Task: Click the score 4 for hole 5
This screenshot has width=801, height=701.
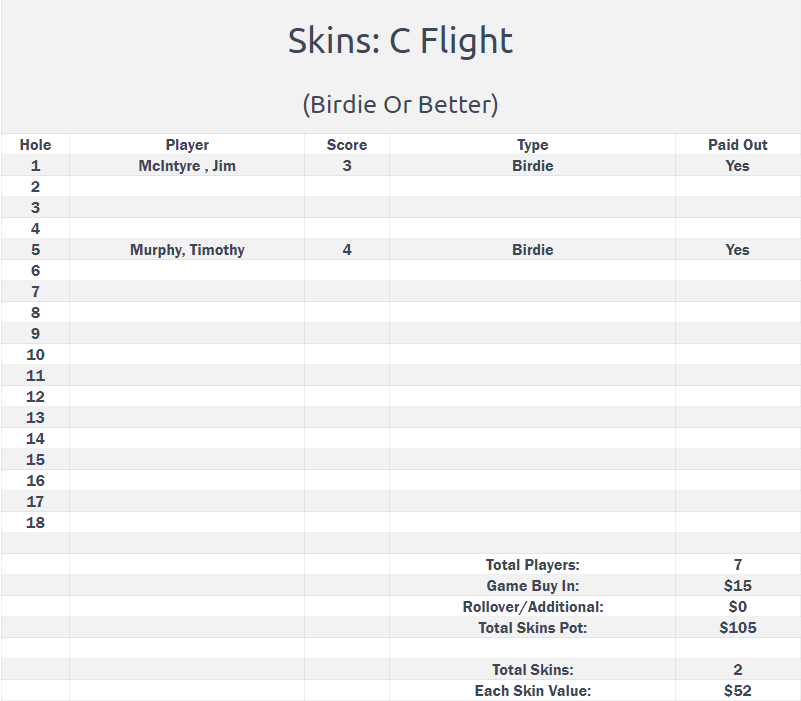Action: [347, 250]
